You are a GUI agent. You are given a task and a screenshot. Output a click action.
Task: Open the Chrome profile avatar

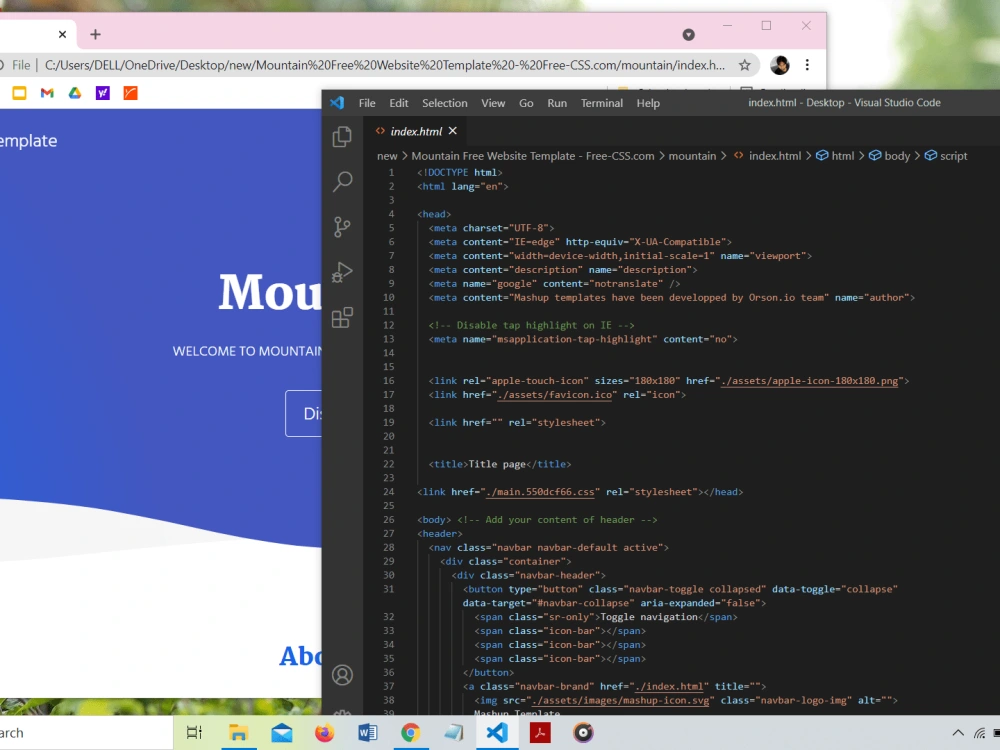tap(779, 65)
